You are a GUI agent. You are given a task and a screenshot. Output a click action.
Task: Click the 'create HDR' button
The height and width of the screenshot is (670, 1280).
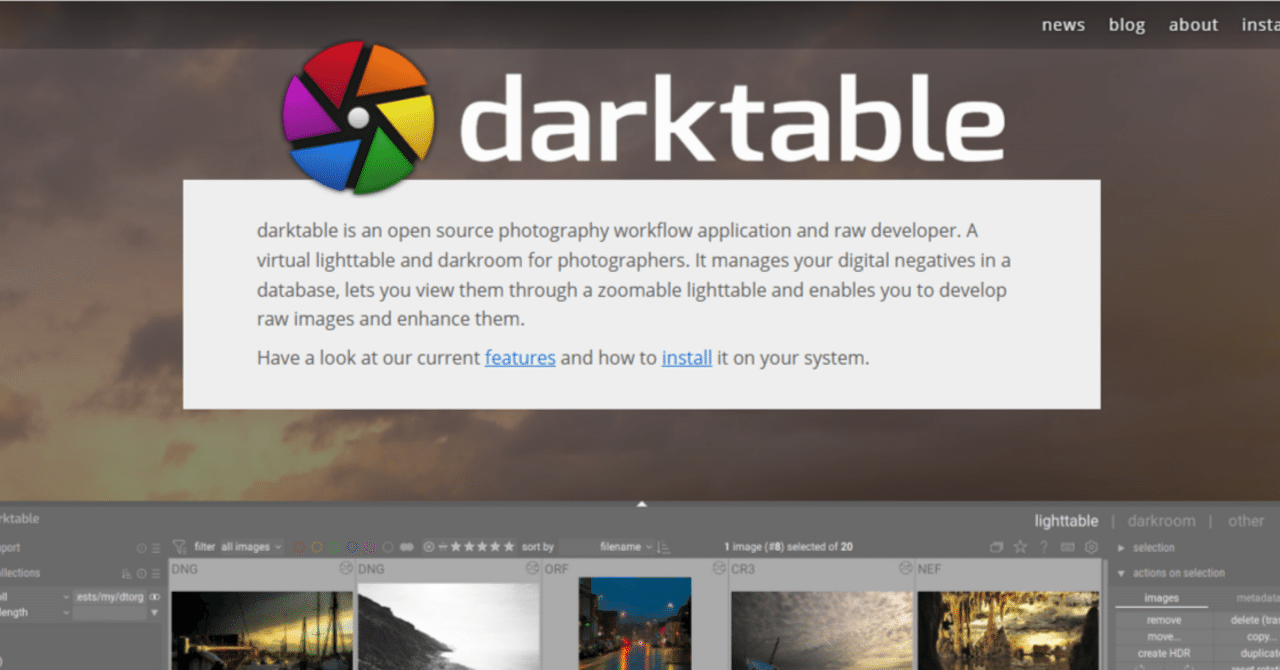click(1162, 653)
